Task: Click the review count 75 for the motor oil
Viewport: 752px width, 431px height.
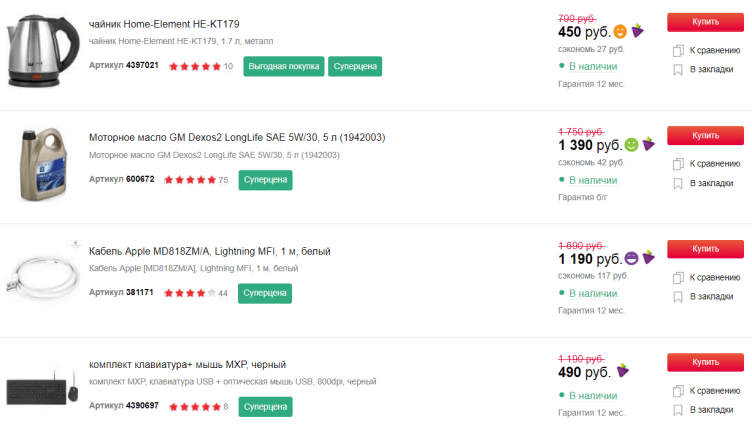Action: pos(223,180)
